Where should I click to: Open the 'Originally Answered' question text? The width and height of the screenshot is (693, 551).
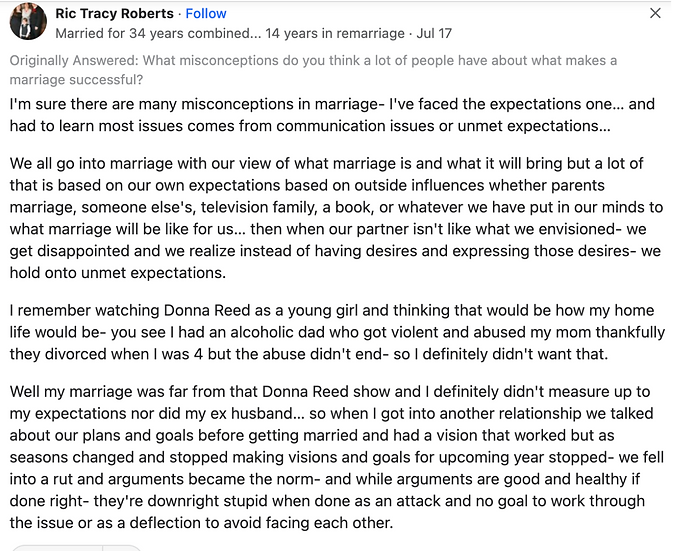point(313,70)
